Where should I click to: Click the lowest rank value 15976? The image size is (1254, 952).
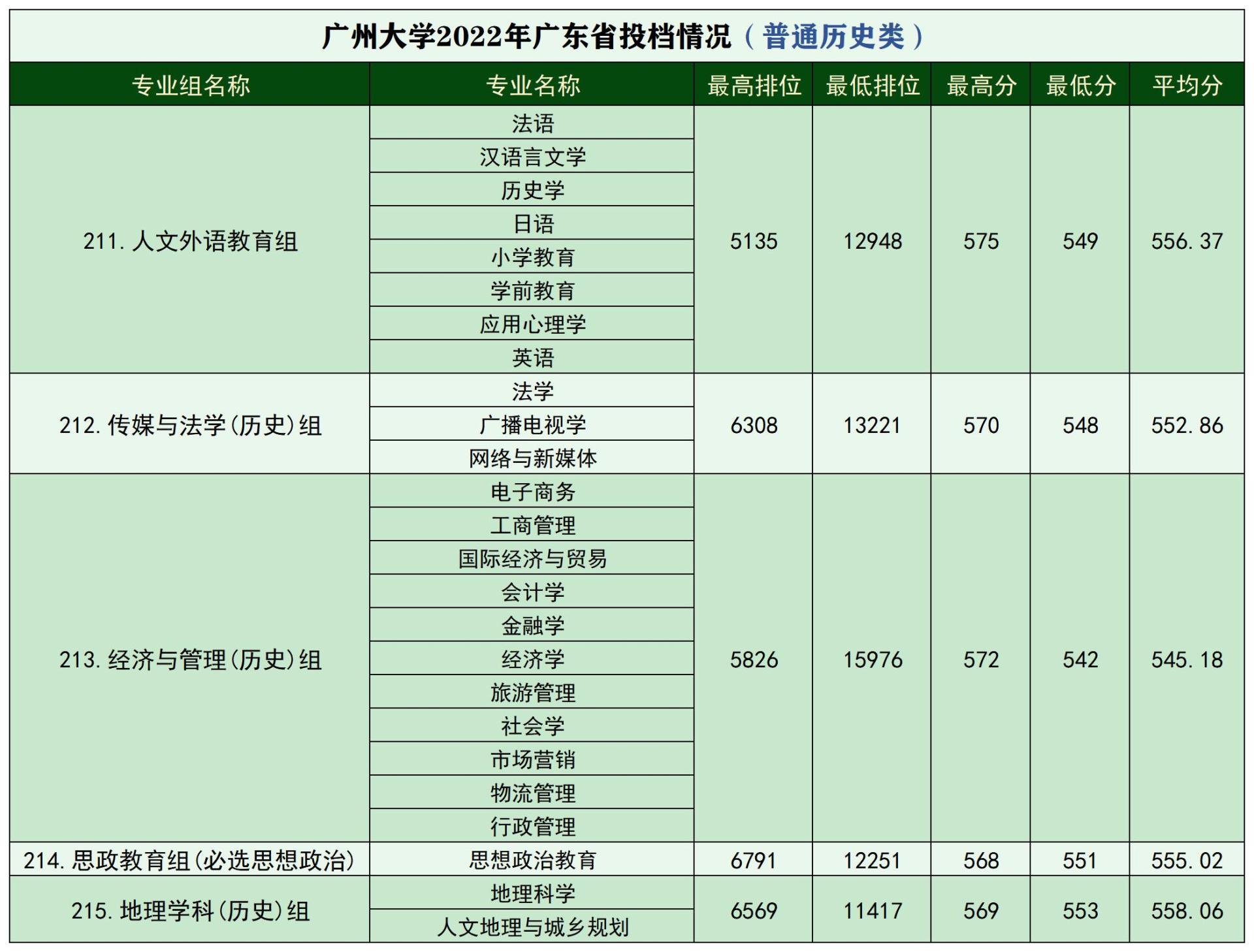coord(872,659)
